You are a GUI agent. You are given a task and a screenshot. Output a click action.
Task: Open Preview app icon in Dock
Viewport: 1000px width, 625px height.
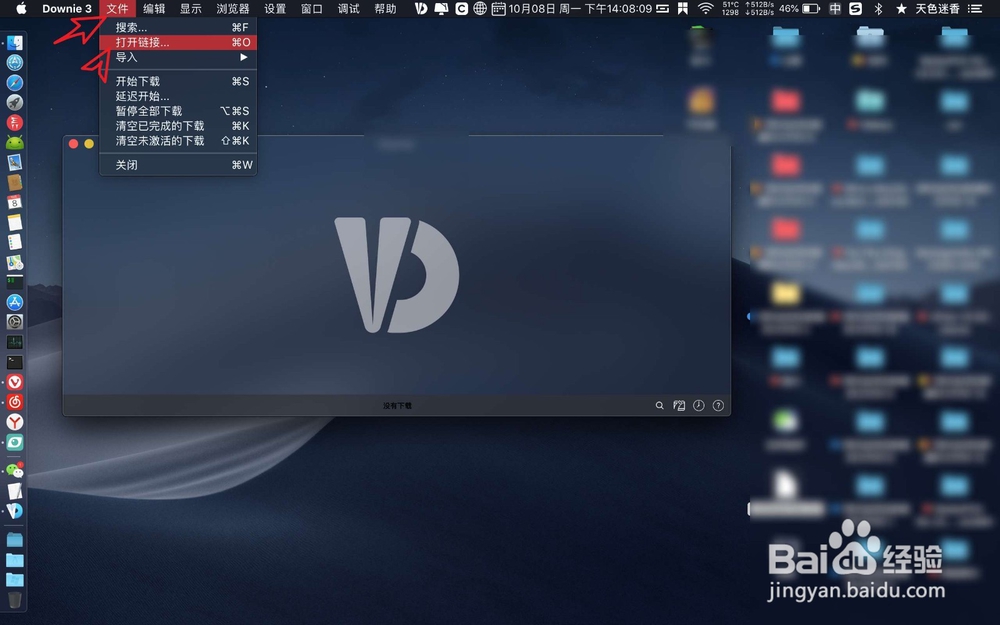pos(15,162)
